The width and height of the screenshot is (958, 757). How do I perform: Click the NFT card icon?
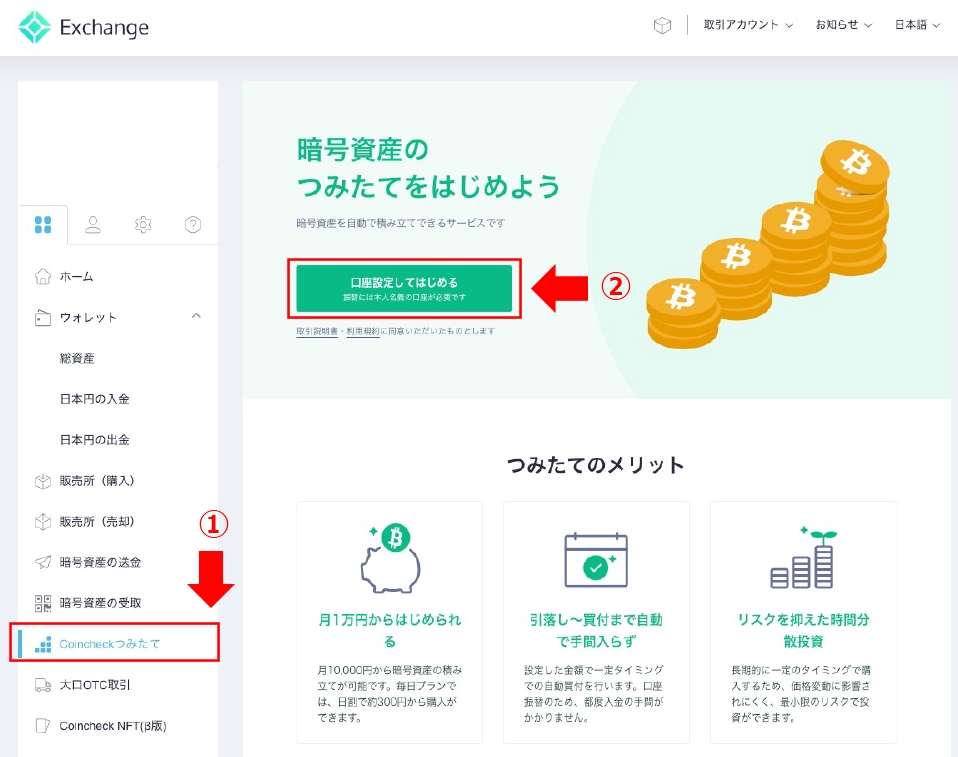(x=43, y=726)
